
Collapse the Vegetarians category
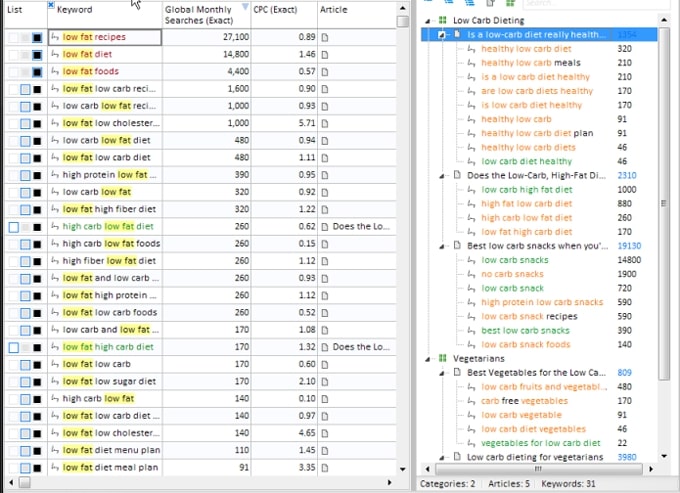tap(428, 359)
